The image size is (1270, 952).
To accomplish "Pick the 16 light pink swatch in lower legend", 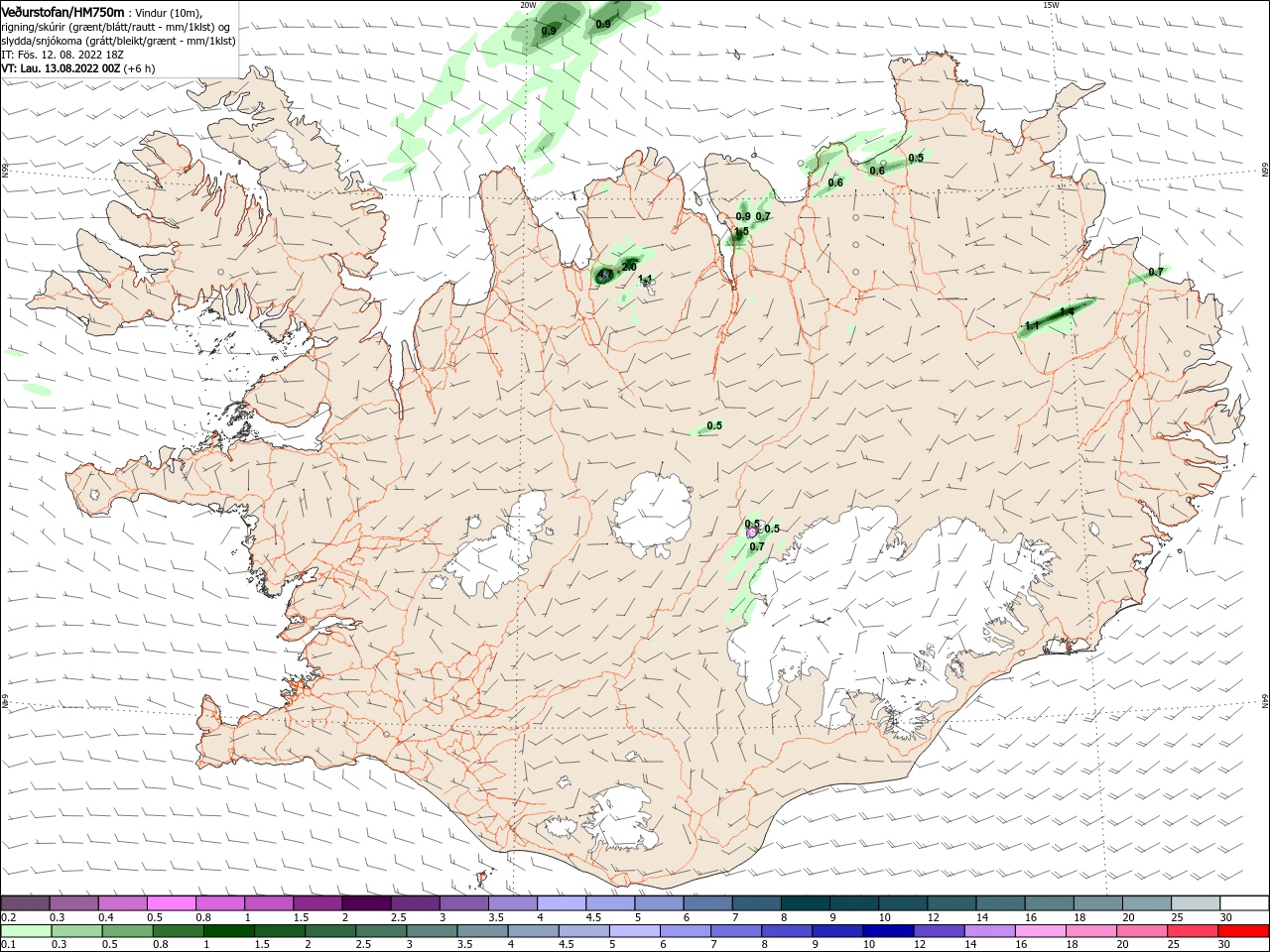I will point(1041,931).
